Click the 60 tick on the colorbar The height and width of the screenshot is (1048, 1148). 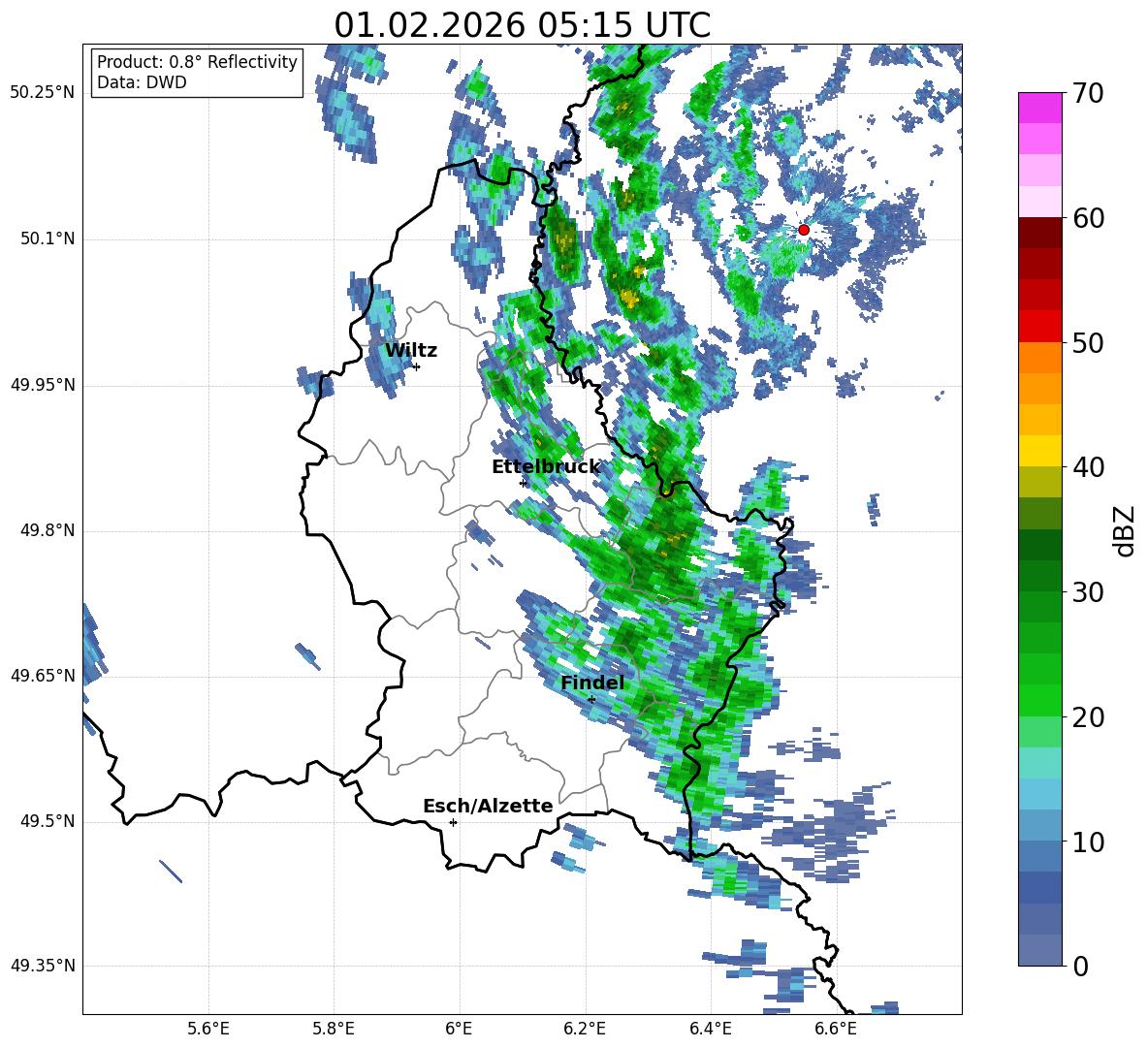(1088, 218)
